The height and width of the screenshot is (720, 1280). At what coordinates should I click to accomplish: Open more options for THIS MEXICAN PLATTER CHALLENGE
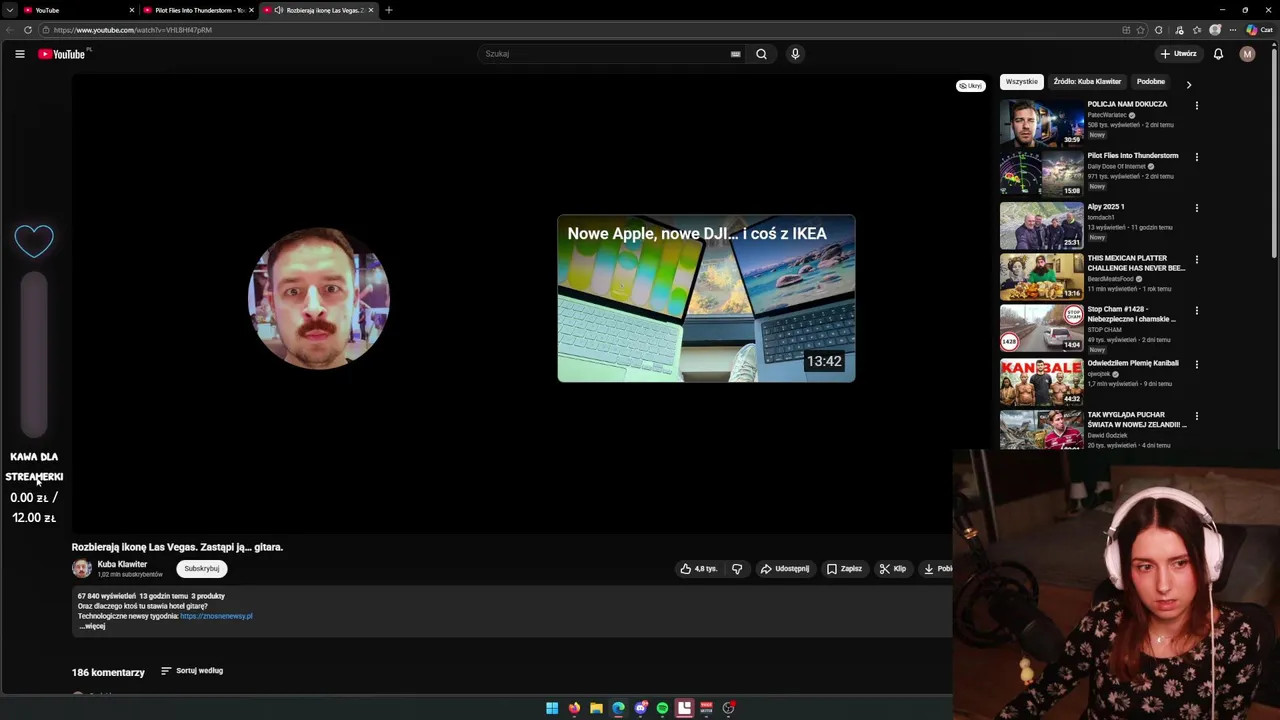point(1196,259)
